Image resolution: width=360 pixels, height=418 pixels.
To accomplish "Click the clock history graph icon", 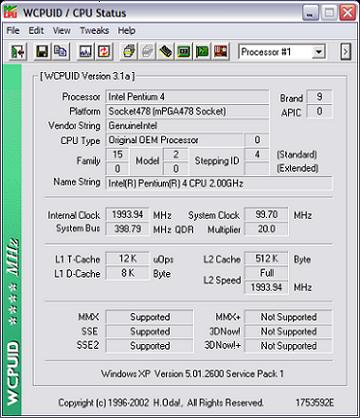I will 85,52.
